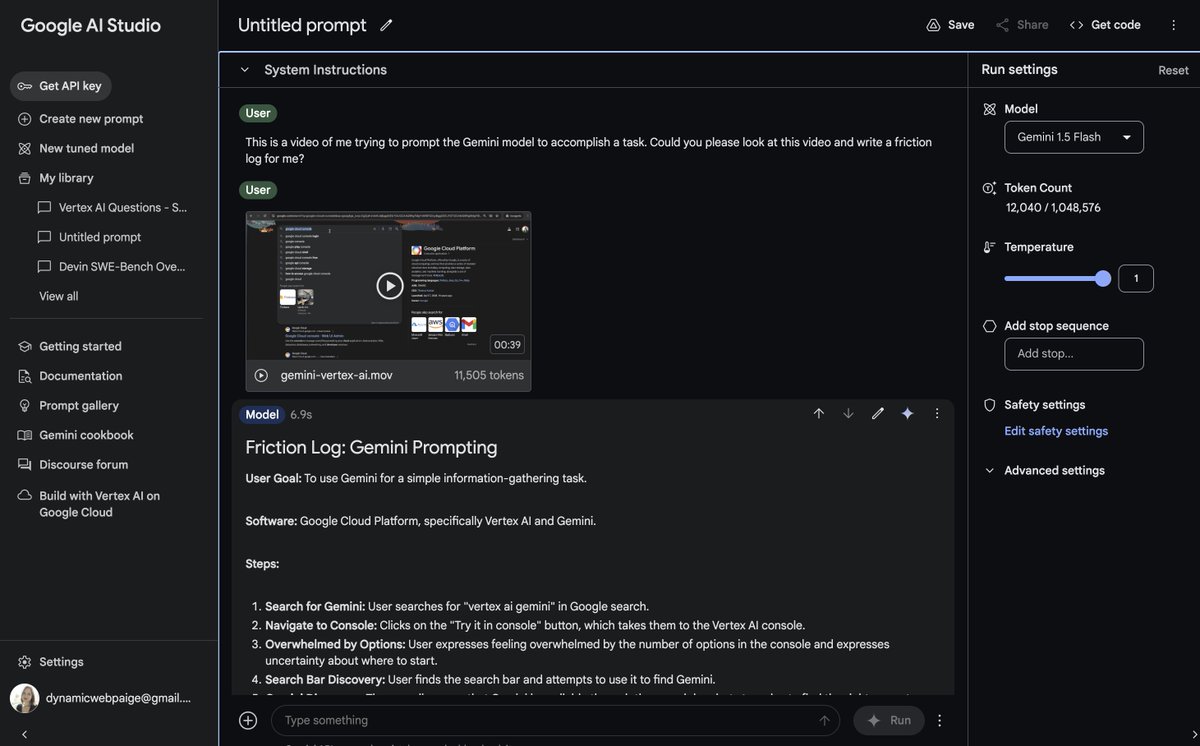This screenshot has height=746, width=1200.
Task: Click View all link
Action: click(x=58, y=296)
